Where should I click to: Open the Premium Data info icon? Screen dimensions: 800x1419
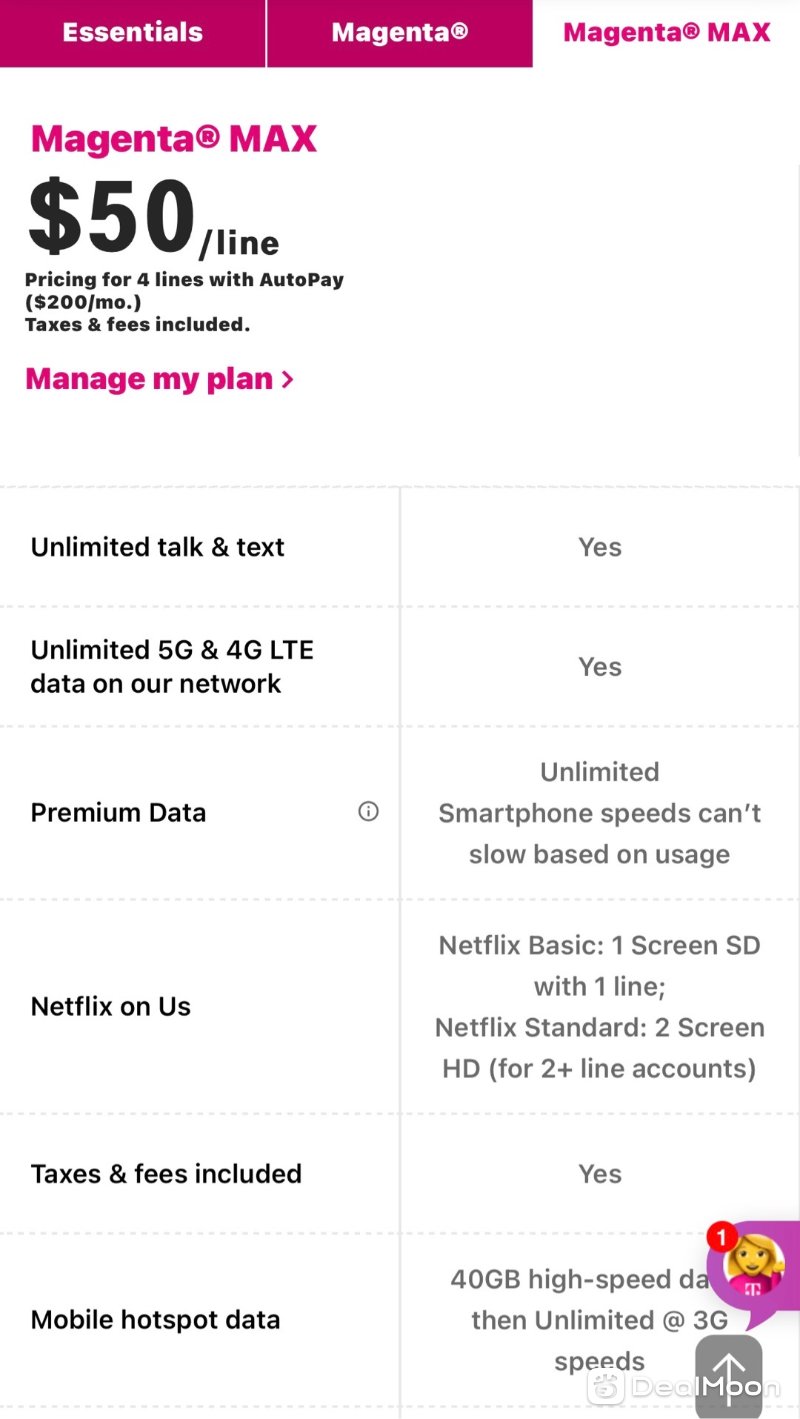(x=368, y=812)
